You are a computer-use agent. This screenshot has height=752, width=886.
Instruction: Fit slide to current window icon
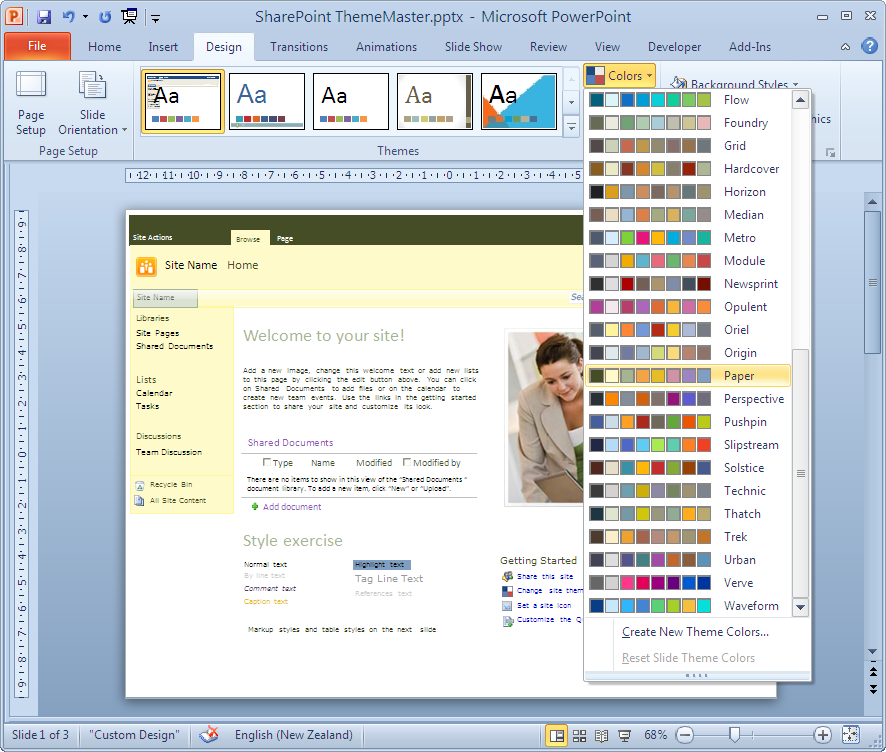pos(850,734)
